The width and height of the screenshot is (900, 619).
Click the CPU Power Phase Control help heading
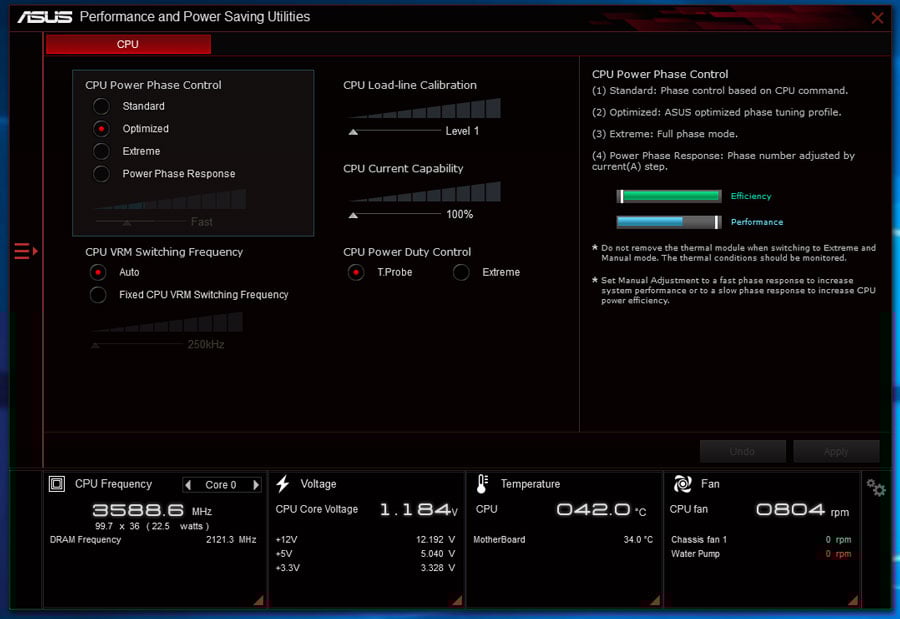[660, 74]
